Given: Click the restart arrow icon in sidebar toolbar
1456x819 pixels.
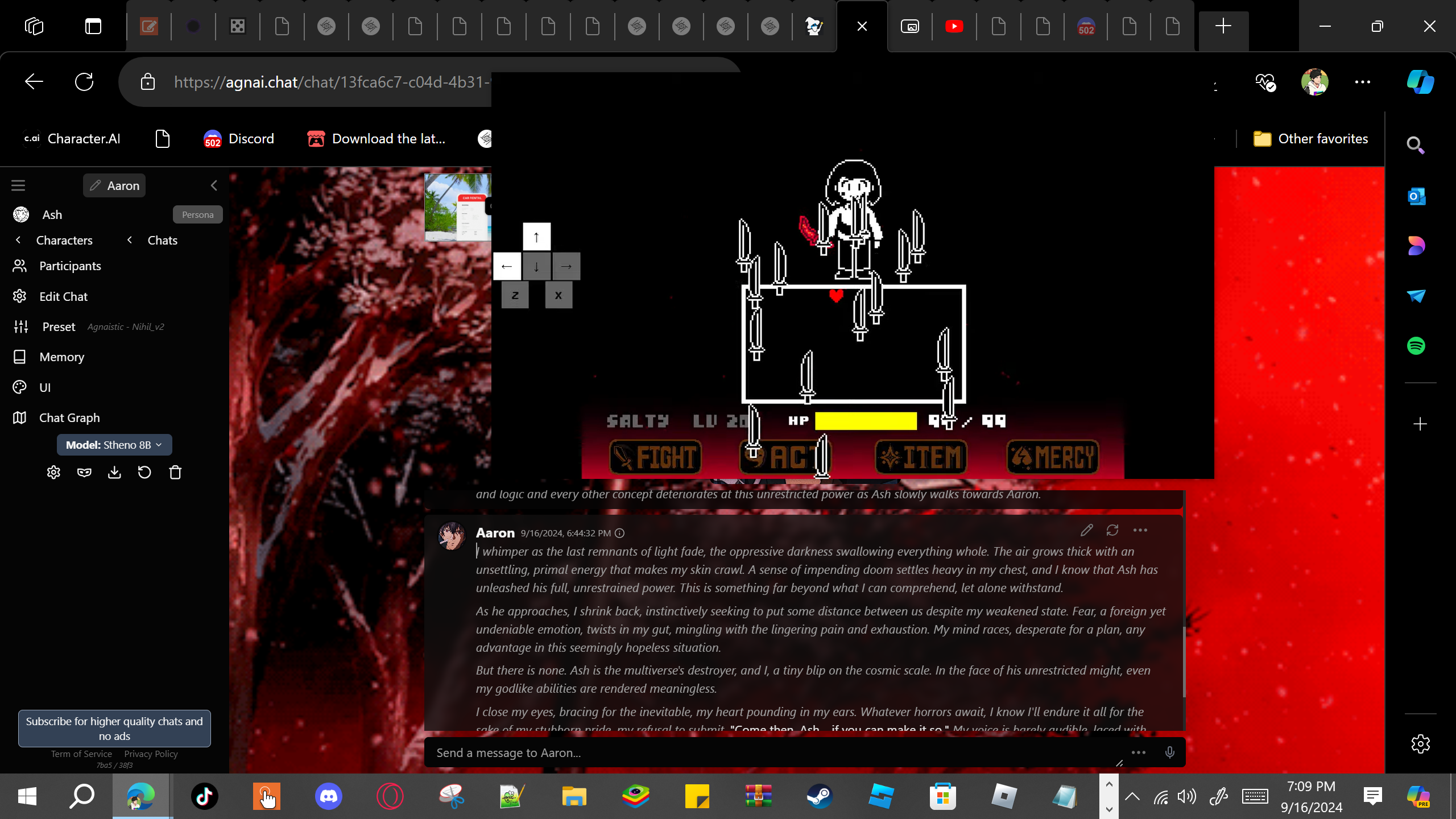Looking at the screenshot, I should pyautogui.click(x=144, y=472).
